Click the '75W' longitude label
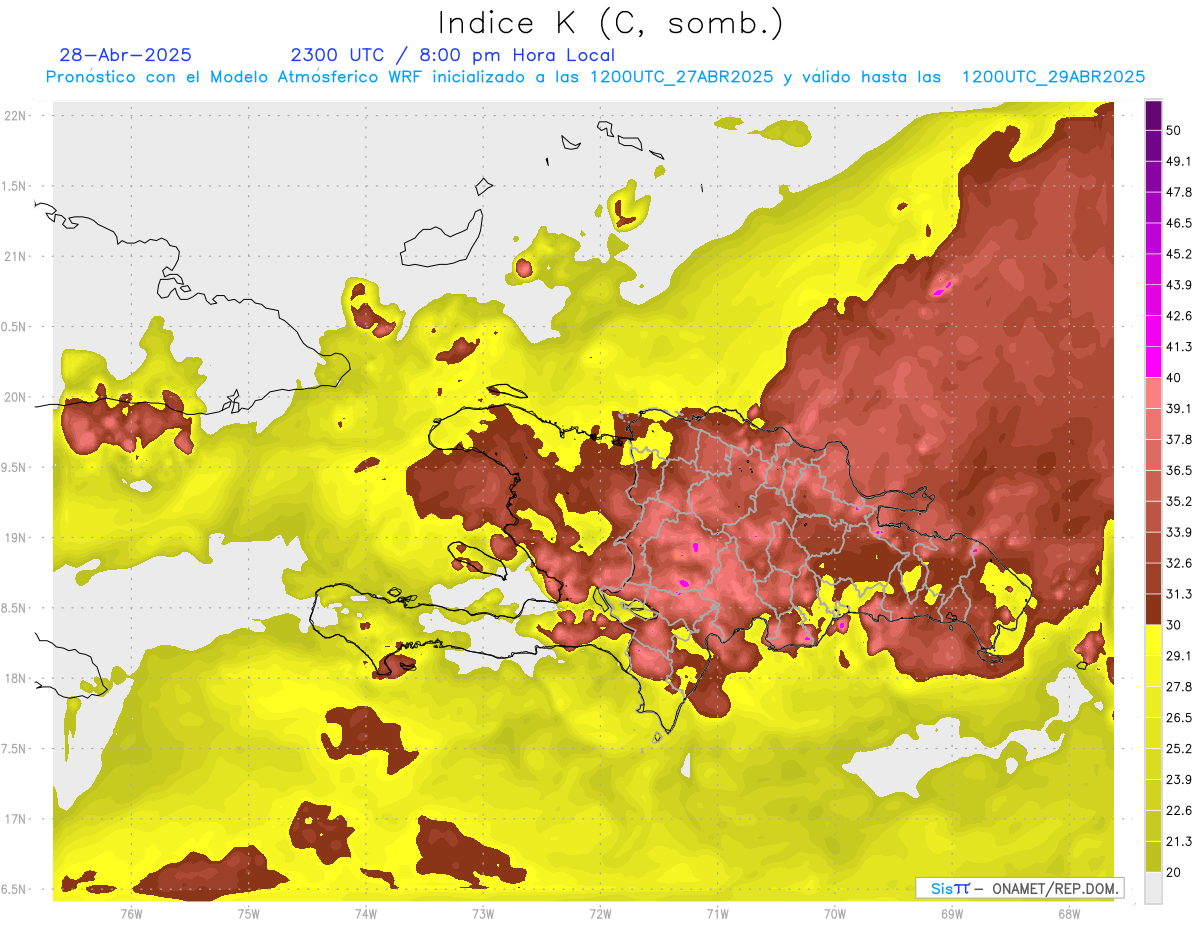1200x927 pixels. (x=249, y=913)
